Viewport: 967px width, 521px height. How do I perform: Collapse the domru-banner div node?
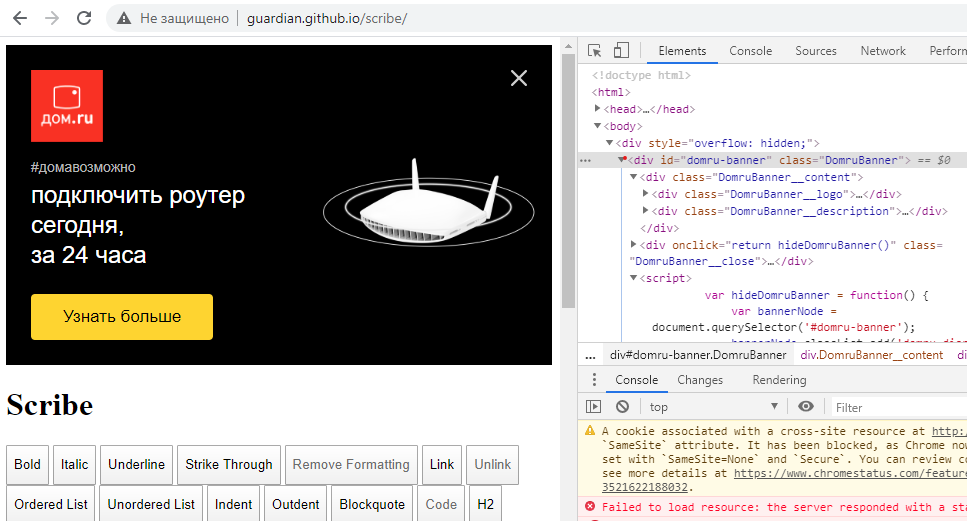coord(621,160)
